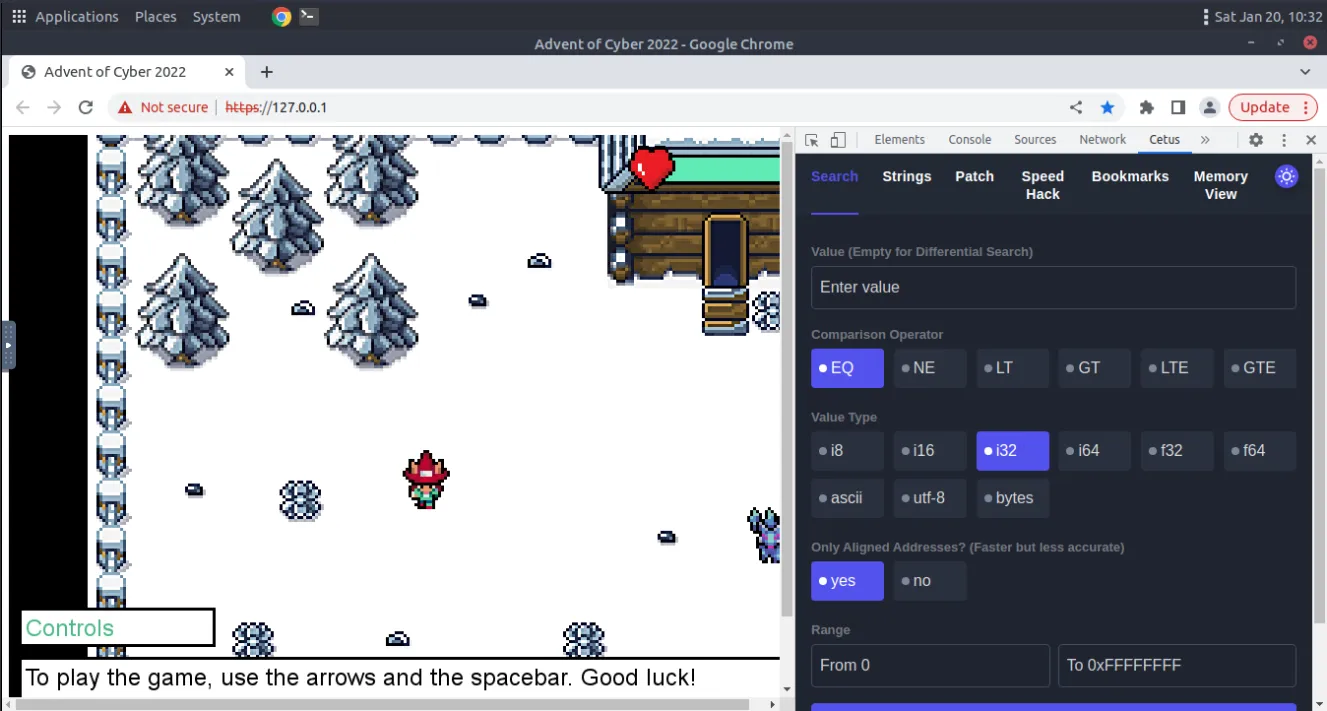Open the Chrome profile avatar

[x=1210, y=107]
